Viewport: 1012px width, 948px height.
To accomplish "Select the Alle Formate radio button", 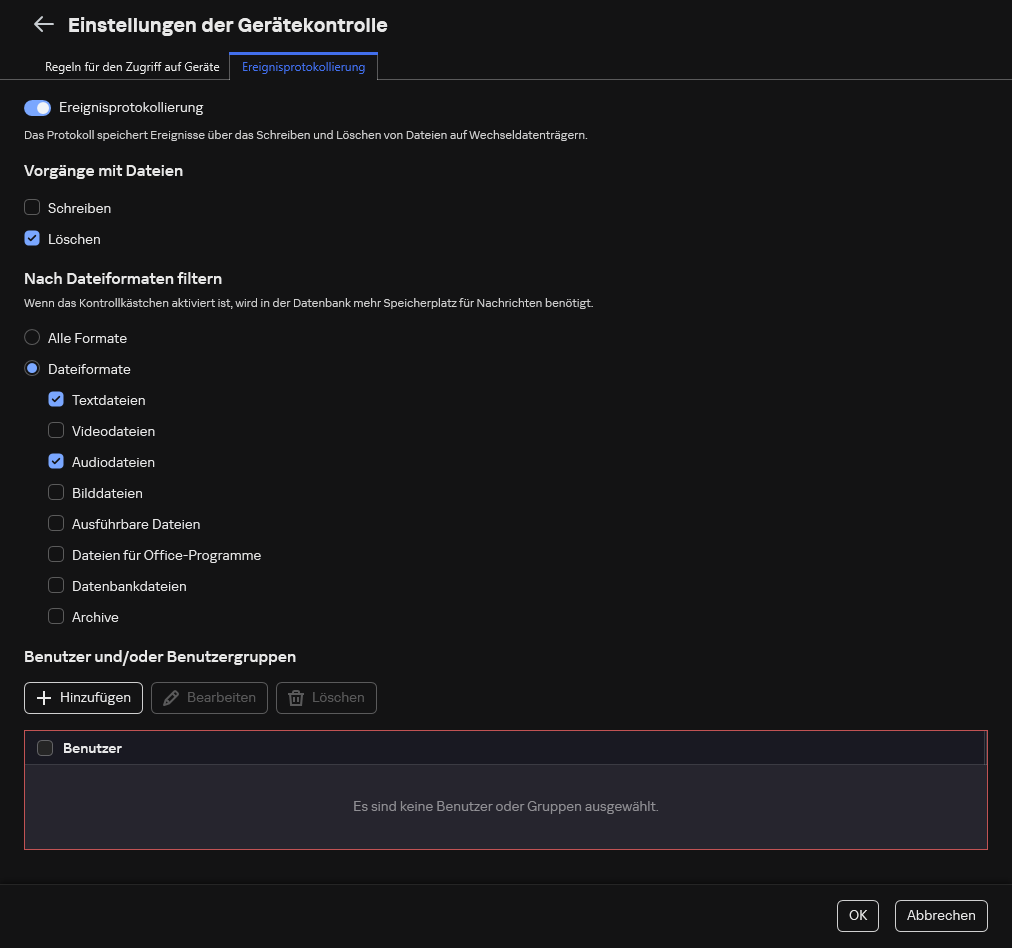I will point(32,338).
